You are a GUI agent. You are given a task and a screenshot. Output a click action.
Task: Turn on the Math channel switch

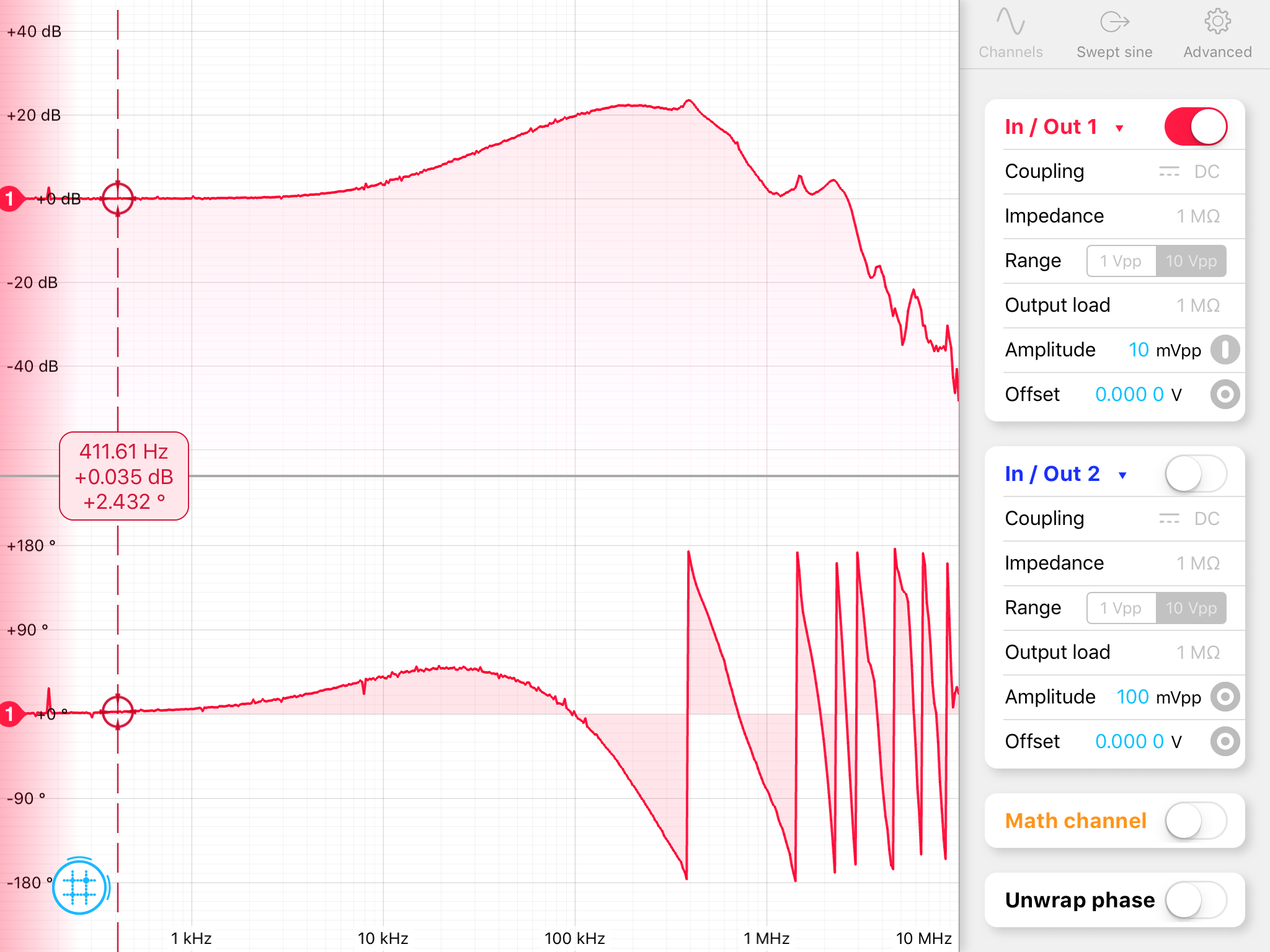click(1195, 821)
